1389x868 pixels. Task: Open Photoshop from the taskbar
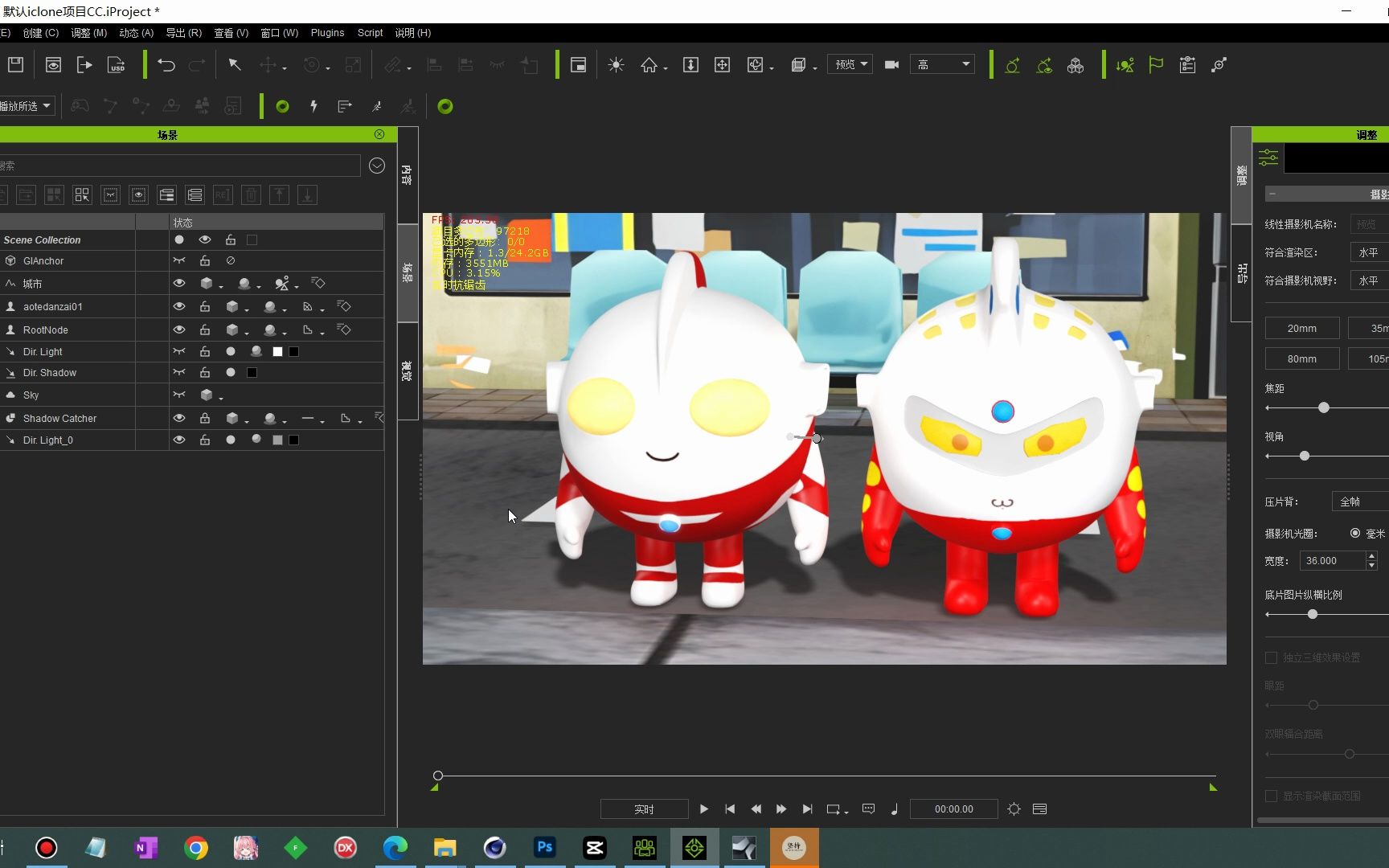(x=544, y=848)
